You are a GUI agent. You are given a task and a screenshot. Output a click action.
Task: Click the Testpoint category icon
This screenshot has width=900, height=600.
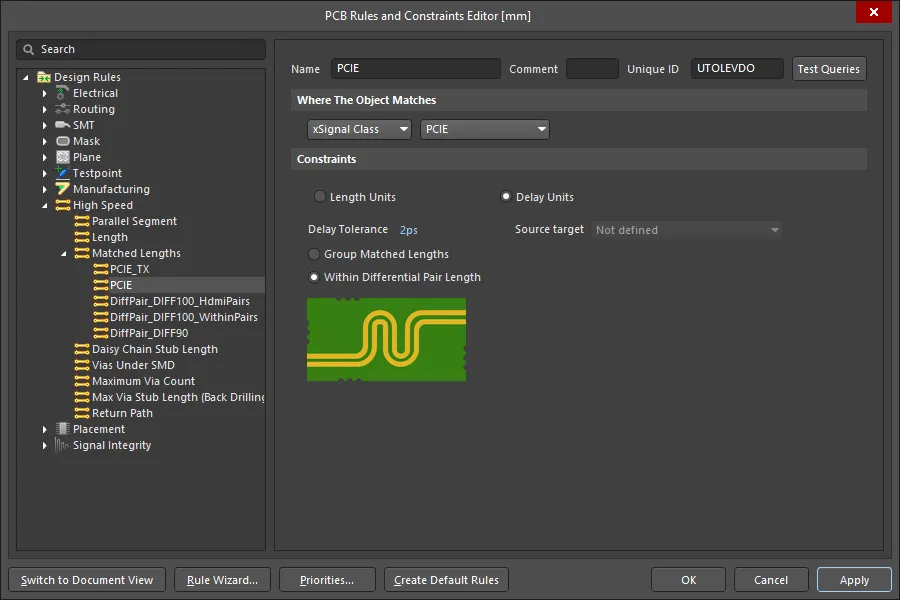click(63, 173)
